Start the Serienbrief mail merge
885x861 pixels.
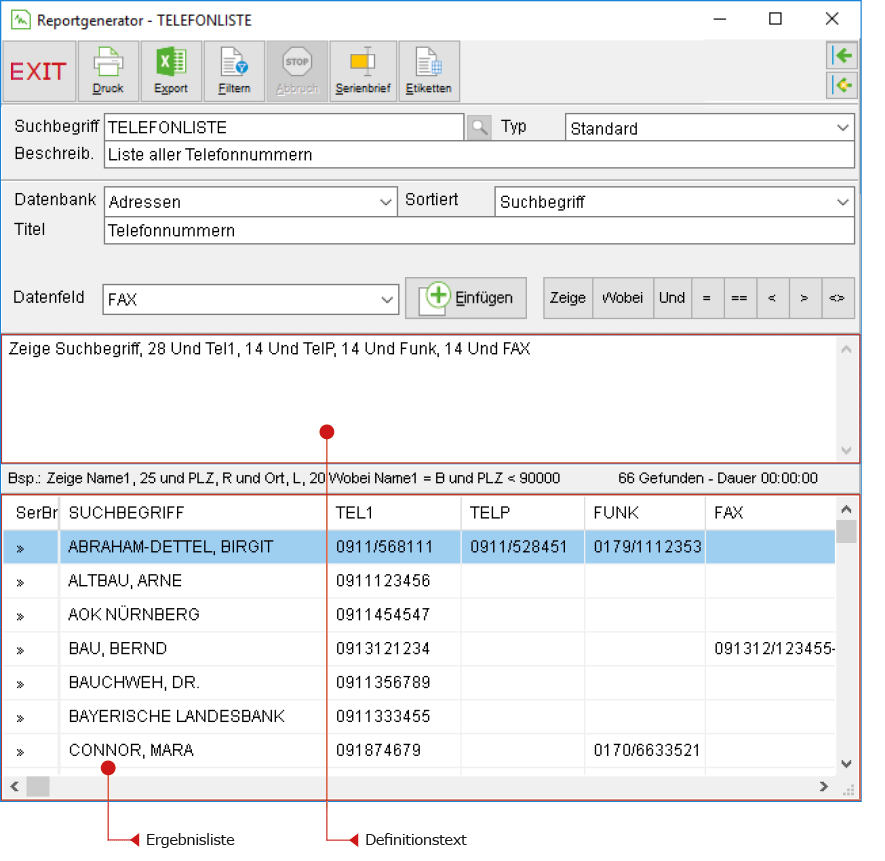coord(363,71)
